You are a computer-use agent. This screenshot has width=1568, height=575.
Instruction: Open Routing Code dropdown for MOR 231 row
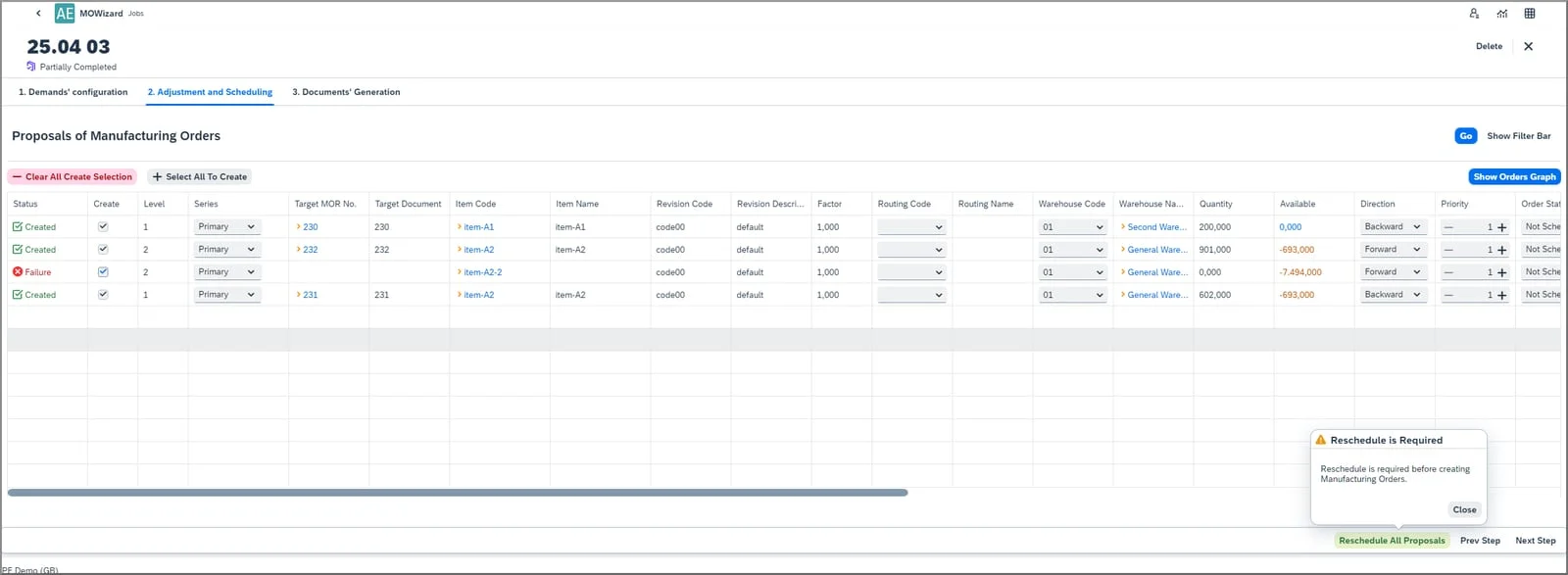coord(911,295)
